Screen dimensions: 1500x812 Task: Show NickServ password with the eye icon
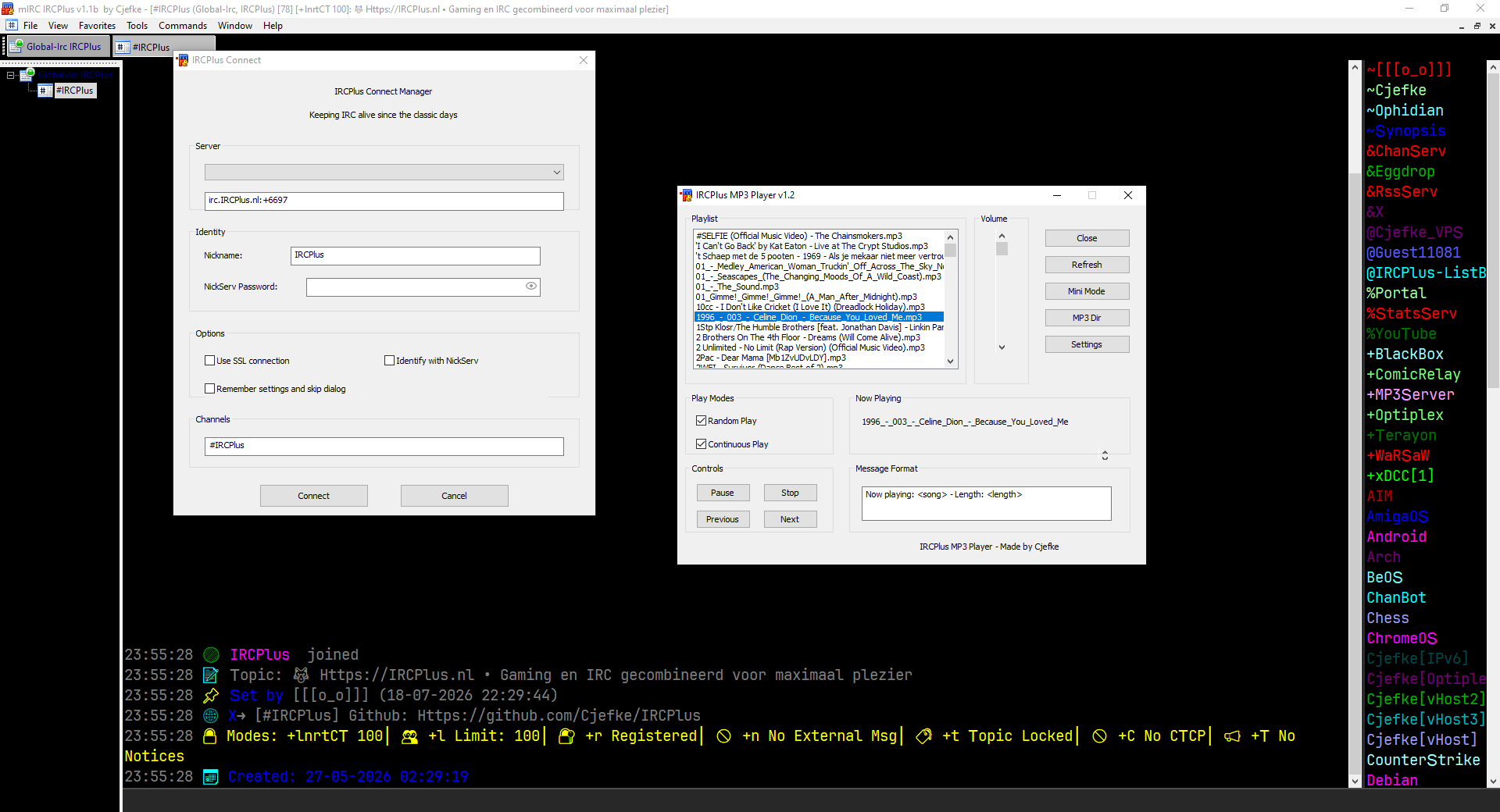[531, 287]
